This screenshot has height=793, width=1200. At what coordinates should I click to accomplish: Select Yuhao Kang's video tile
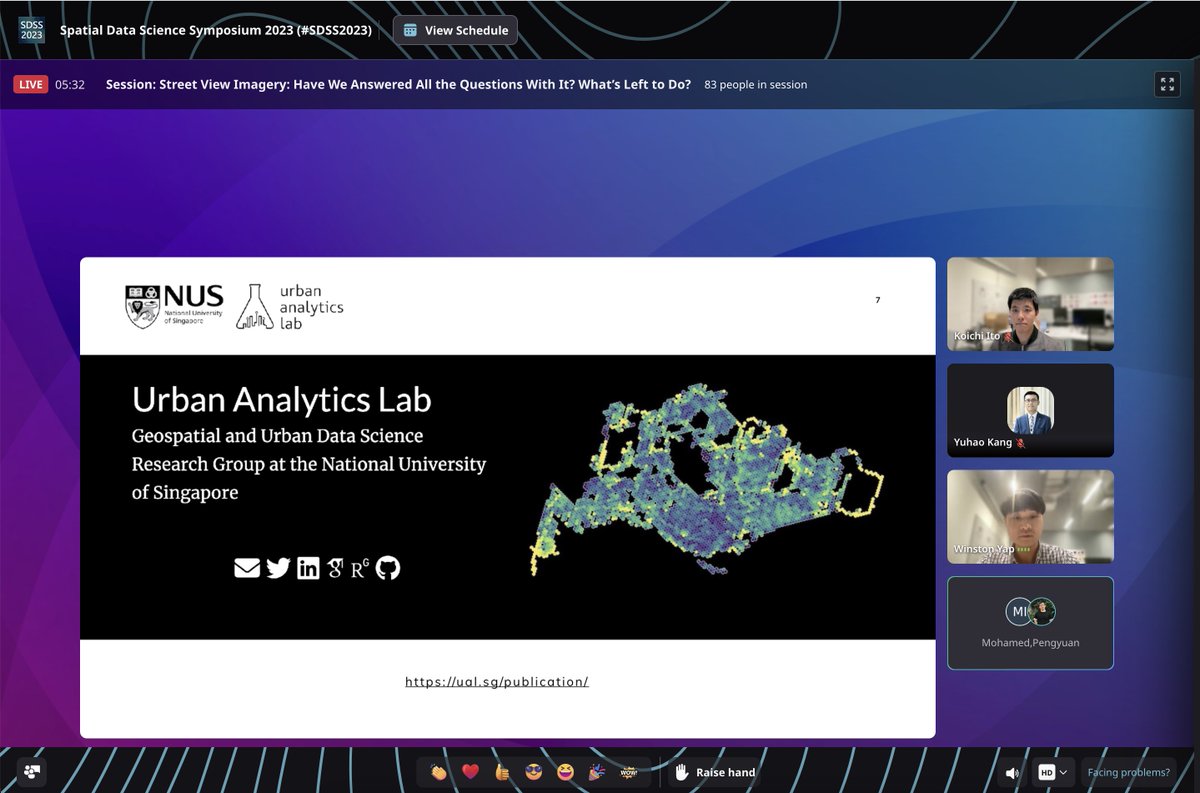click(x=1030, y=410)
